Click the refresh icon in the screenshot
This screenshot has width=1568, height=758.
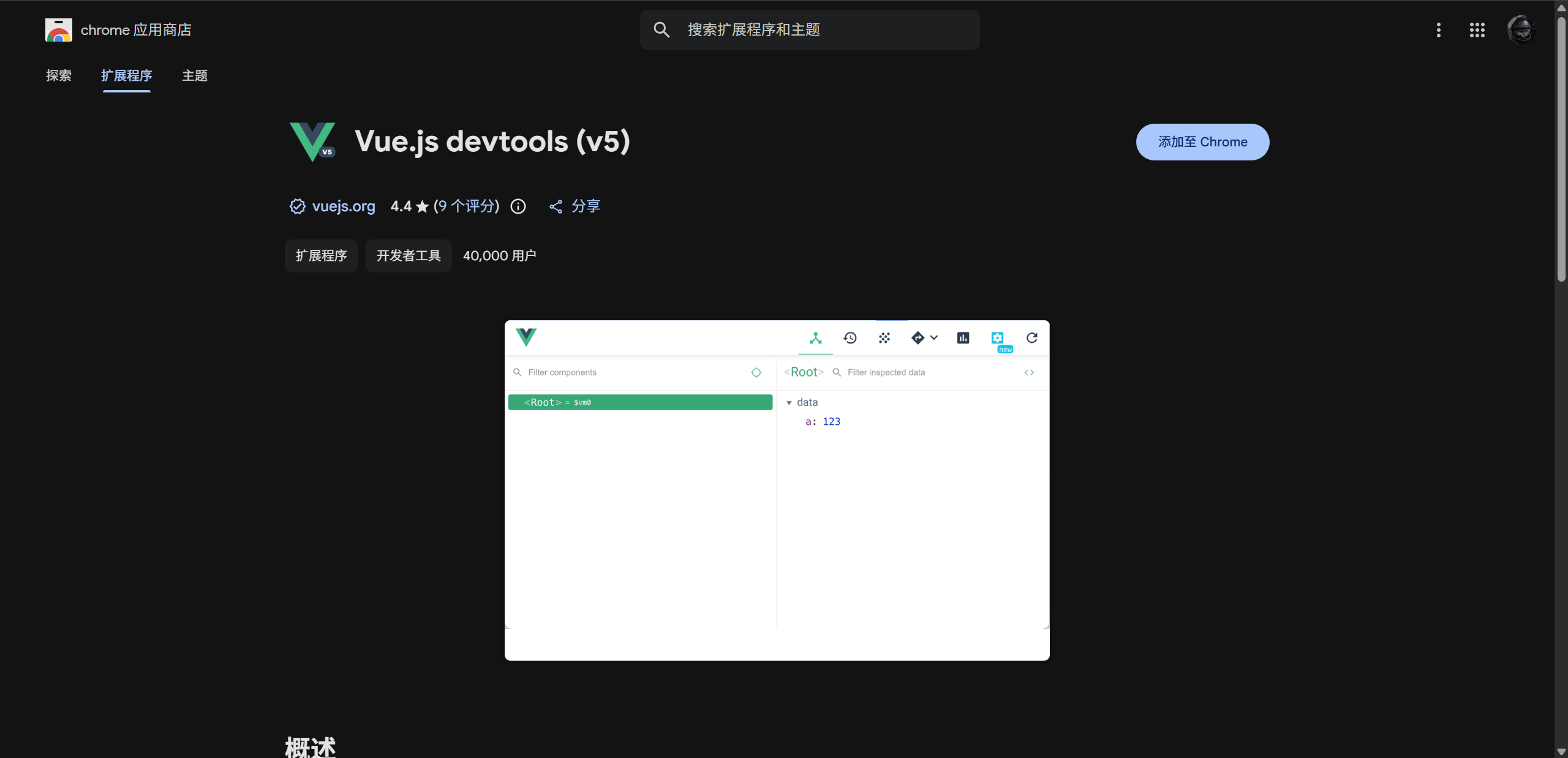(x=1032, y=338)
